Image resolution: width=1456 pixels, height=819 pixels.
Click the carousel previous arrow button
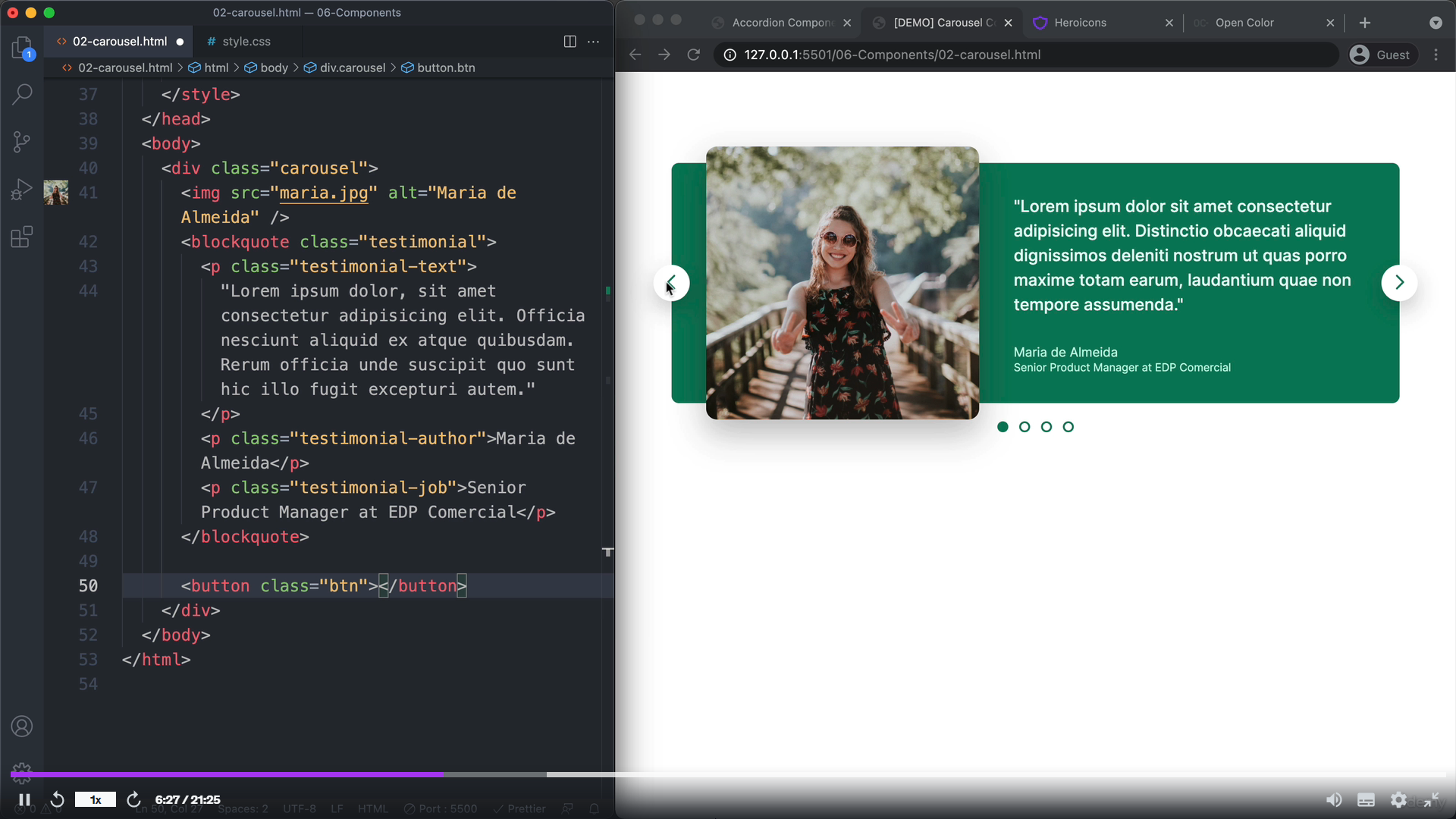point(672,282)
